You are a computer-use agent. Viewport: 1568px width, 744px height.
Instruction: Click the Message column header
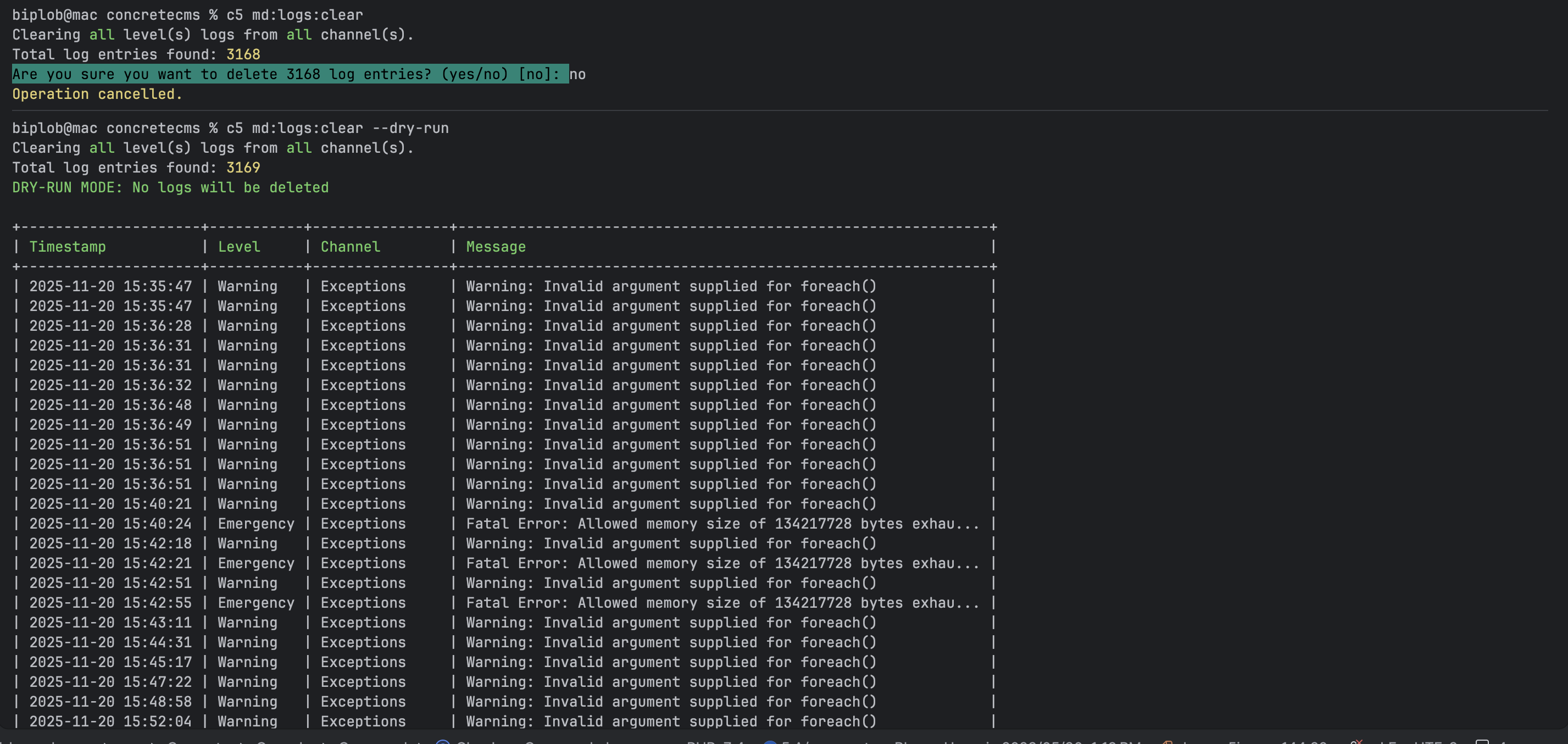[496, 247]
